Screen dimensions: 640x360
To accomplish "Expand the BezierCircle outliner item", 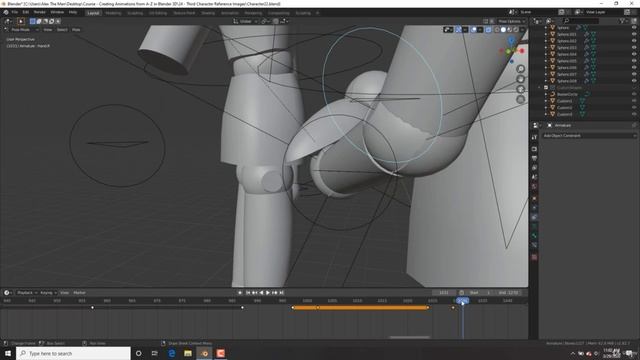I will click(546, 94).
